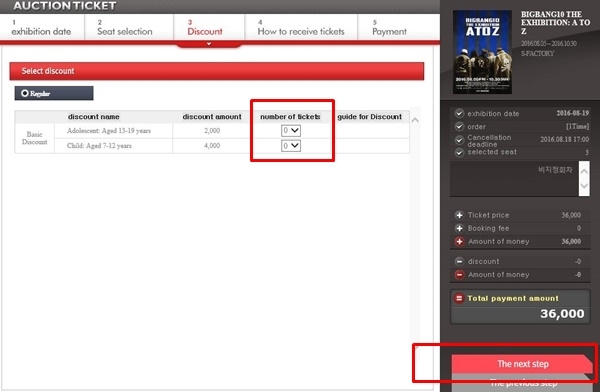Click the plus icon beside Ticket price

pos(459,215)
